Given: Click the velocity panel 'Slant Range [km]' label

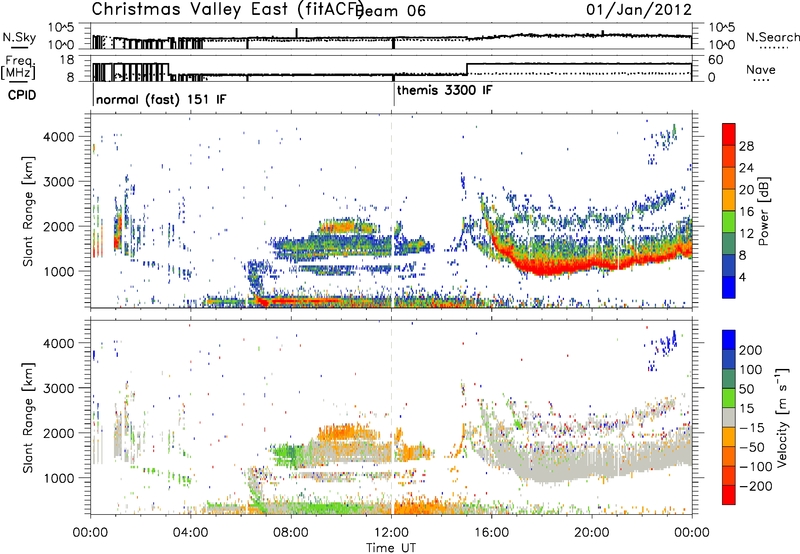Looking at the screenshot, I should tap(28, 417).
